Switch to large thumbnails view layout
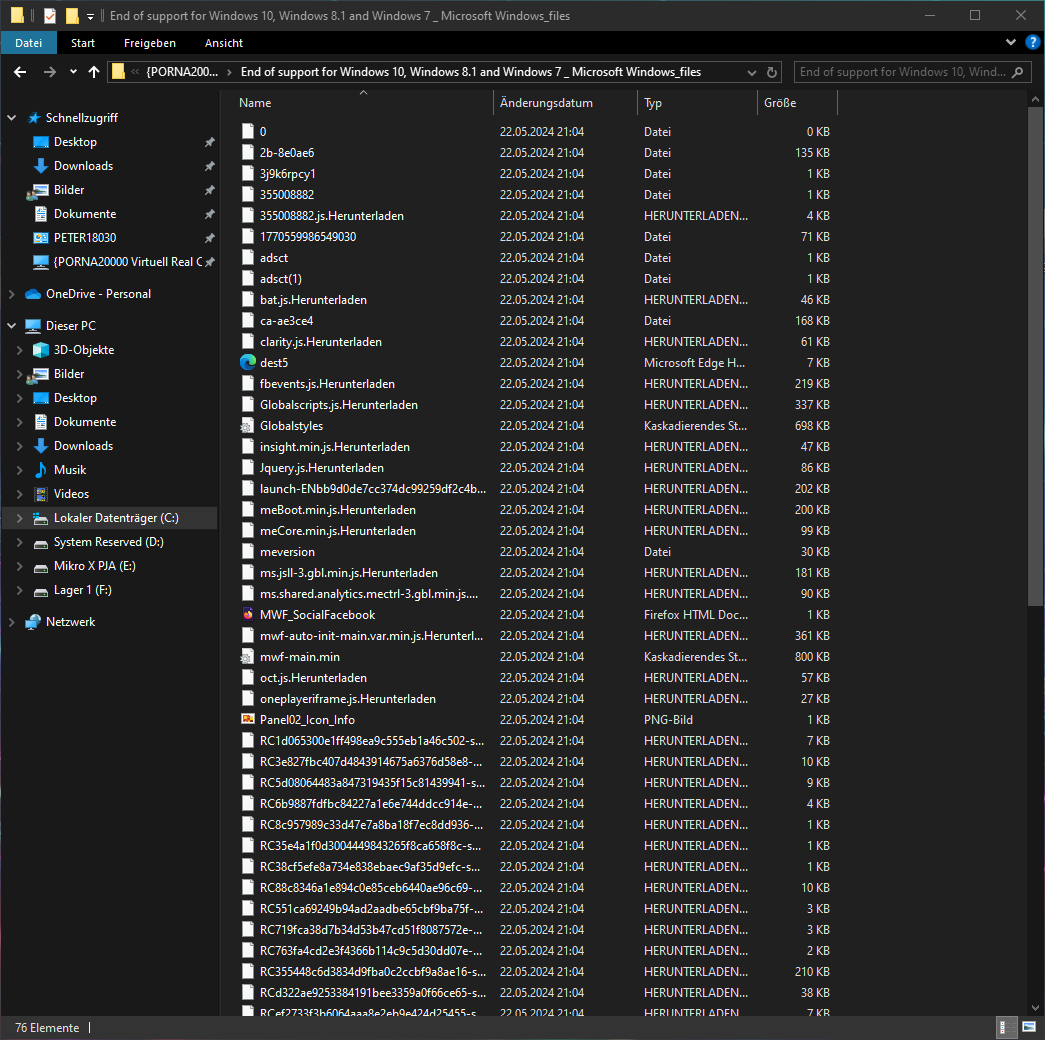The width and height of the screenshot is (1045, 1040). [x=1028, y=1027]
